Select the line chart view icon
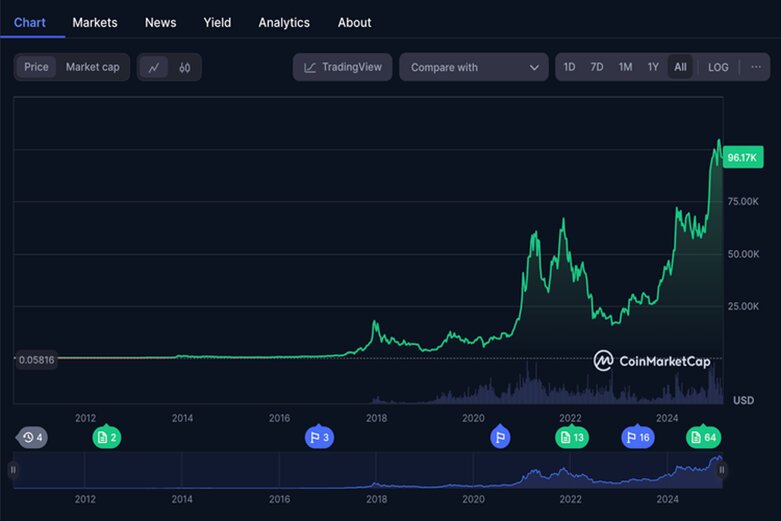 pyautogui.click(x=153, y=67)
